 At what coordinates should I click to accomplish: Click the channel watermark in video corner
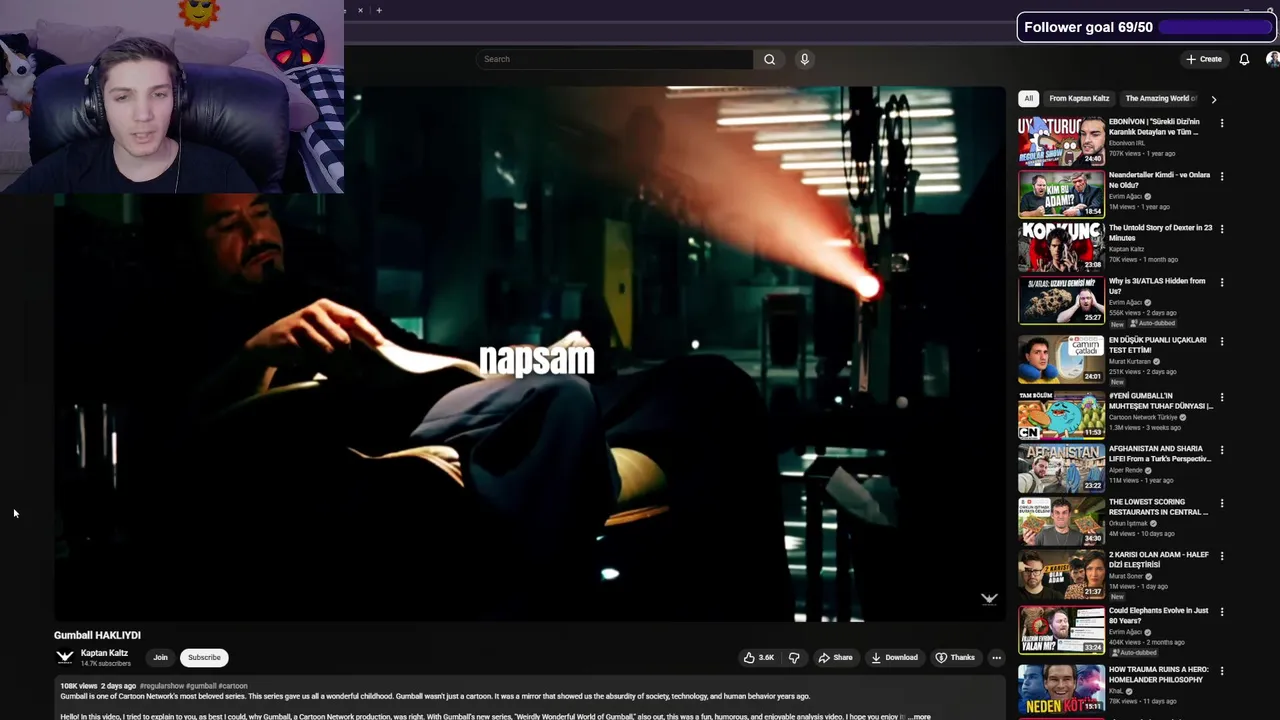(989, 599)
